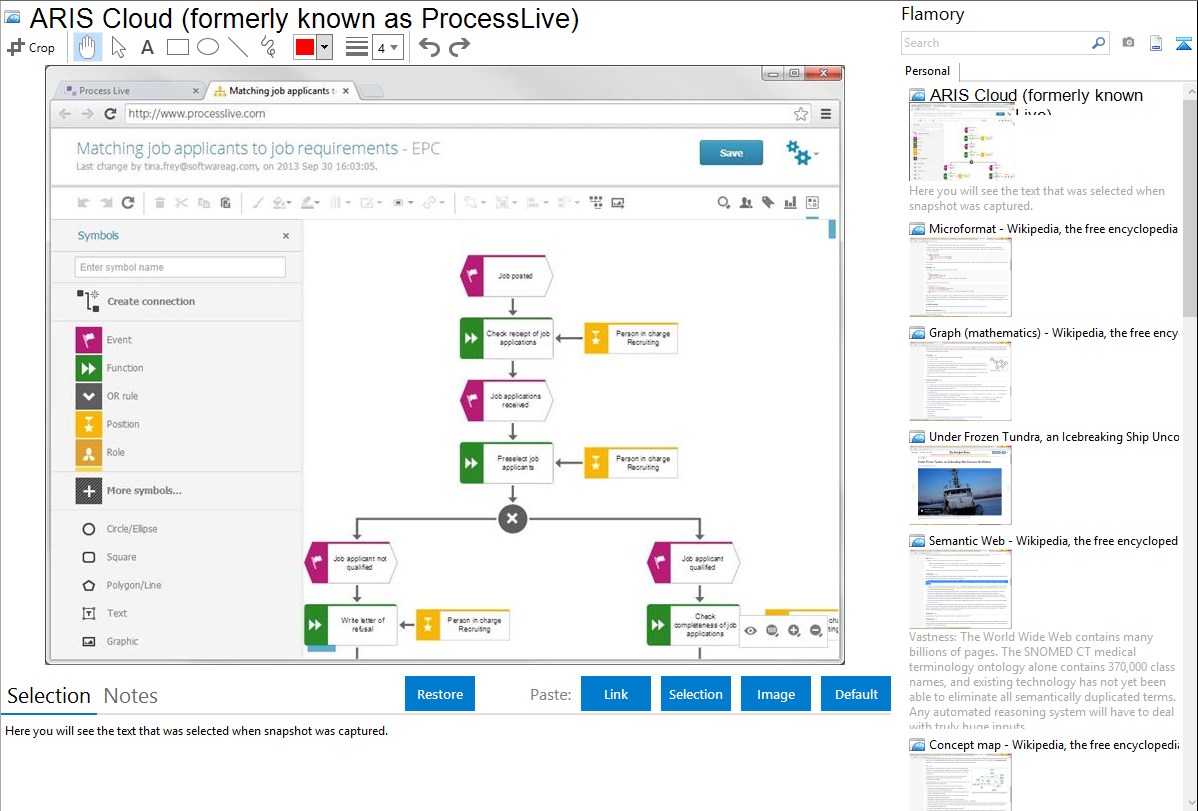The image size is (1198, 811).
Task: Click the people icon in editor toolbar
Action: [x=746, y=203]
